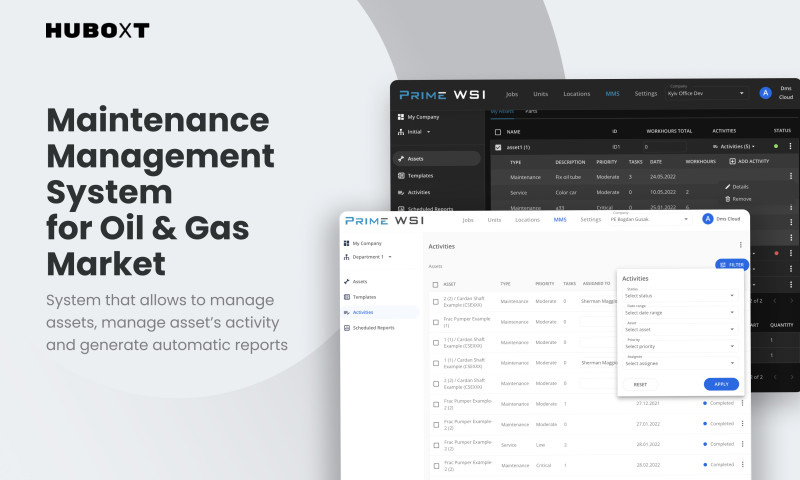Check the checkbox for the 27.01.2022 row
This screenshot has height=480, width=800.
[x=436, y=425]
